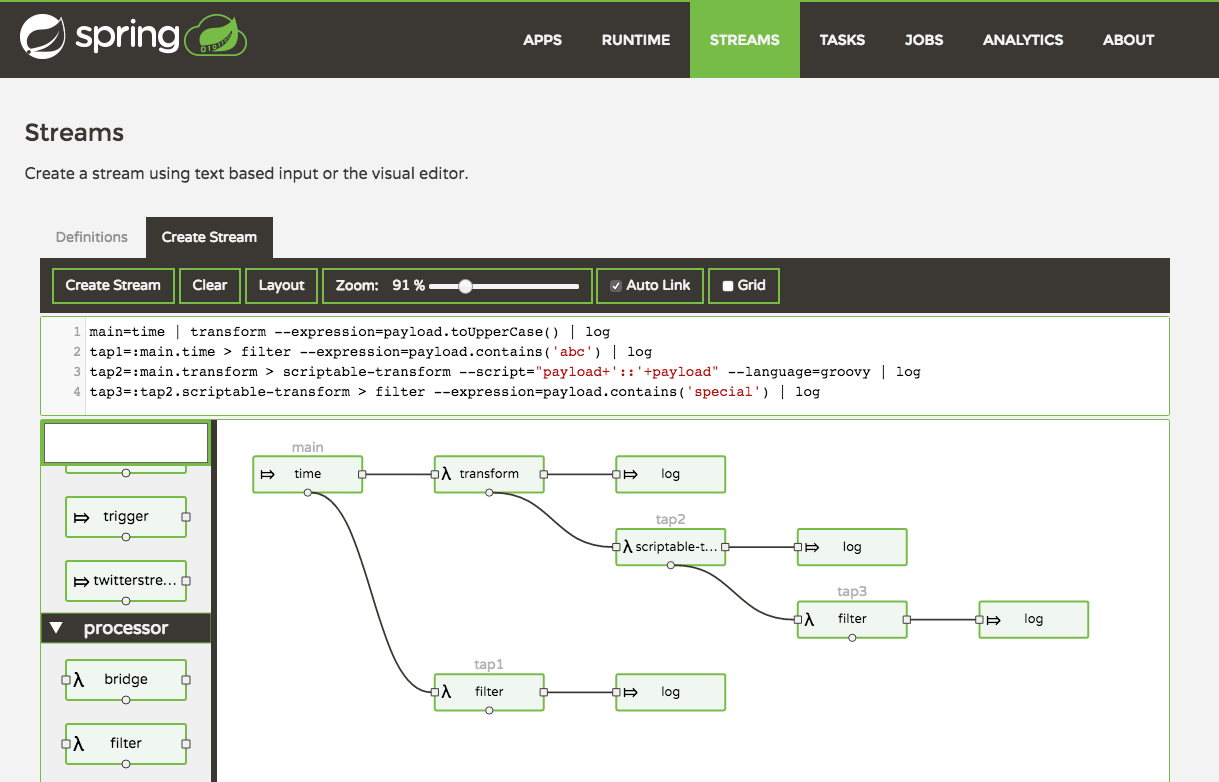Click the time node output port
This screenshot has height=782, width=1219.
[x=362, y=474]
